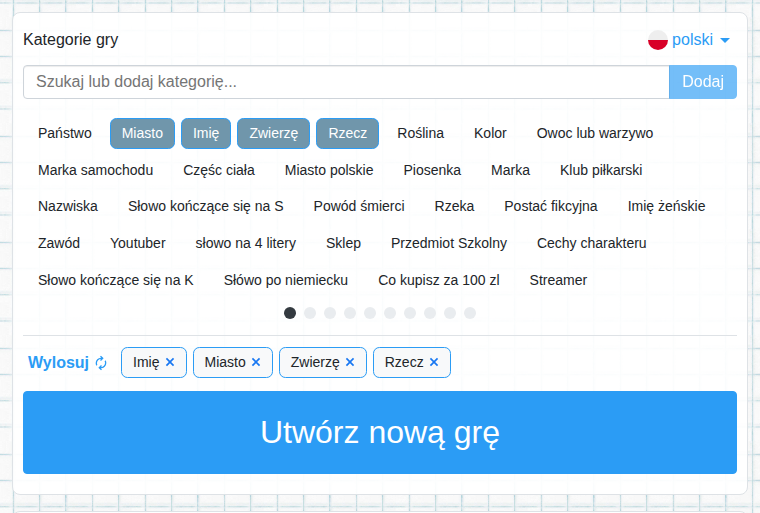
Task: Choose the Postać fikcyjna category
Action: coord(551,207)
